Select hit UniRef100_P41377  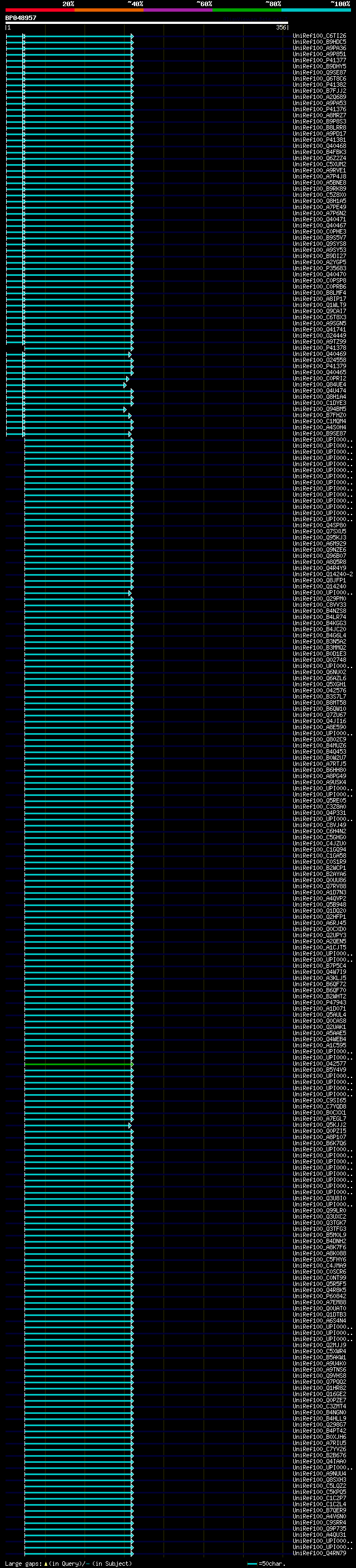319,60
